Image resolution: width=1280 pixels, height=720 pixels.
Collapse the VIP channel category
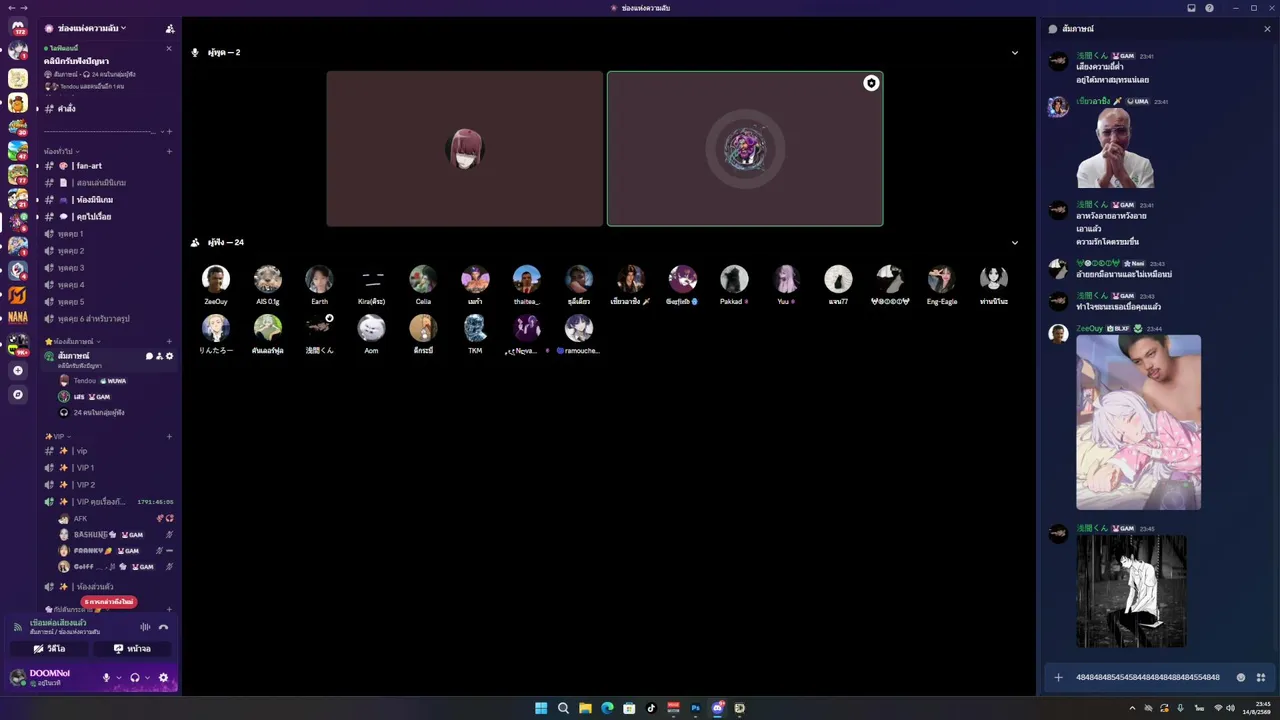click(x=57, y=437)
